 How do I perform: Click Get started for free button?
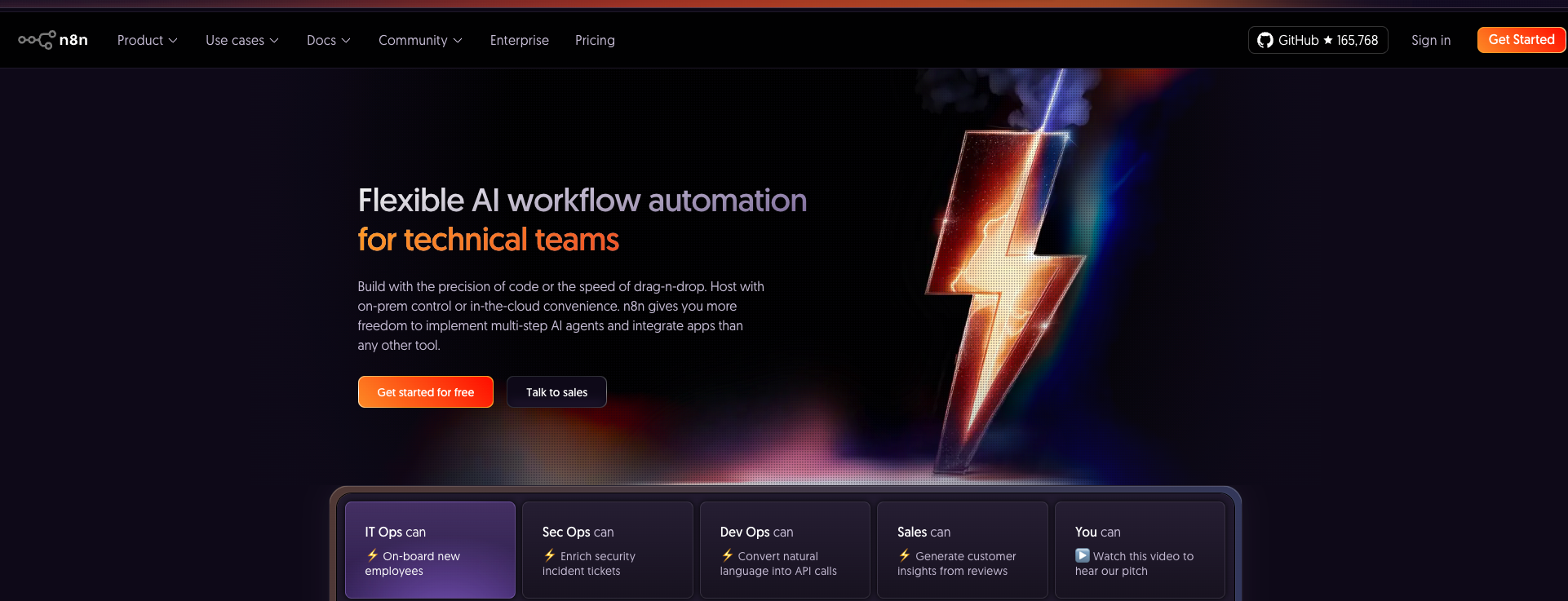click(x=426, y=392)
